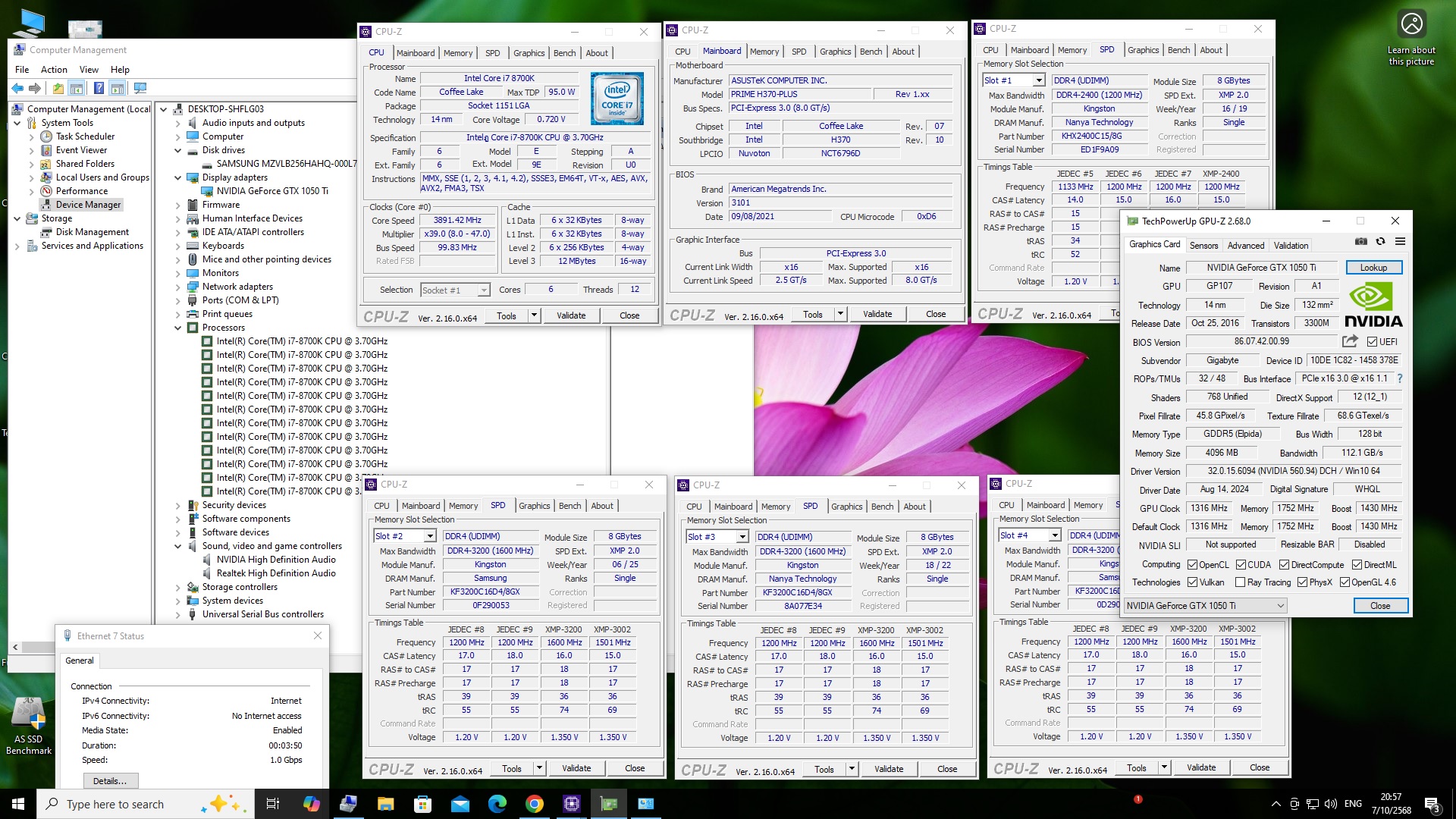Viewport: 1456px width, 819px height.
Task: Switch to the Sensors tab in GPU-Z
Action: pos(1203,245)
